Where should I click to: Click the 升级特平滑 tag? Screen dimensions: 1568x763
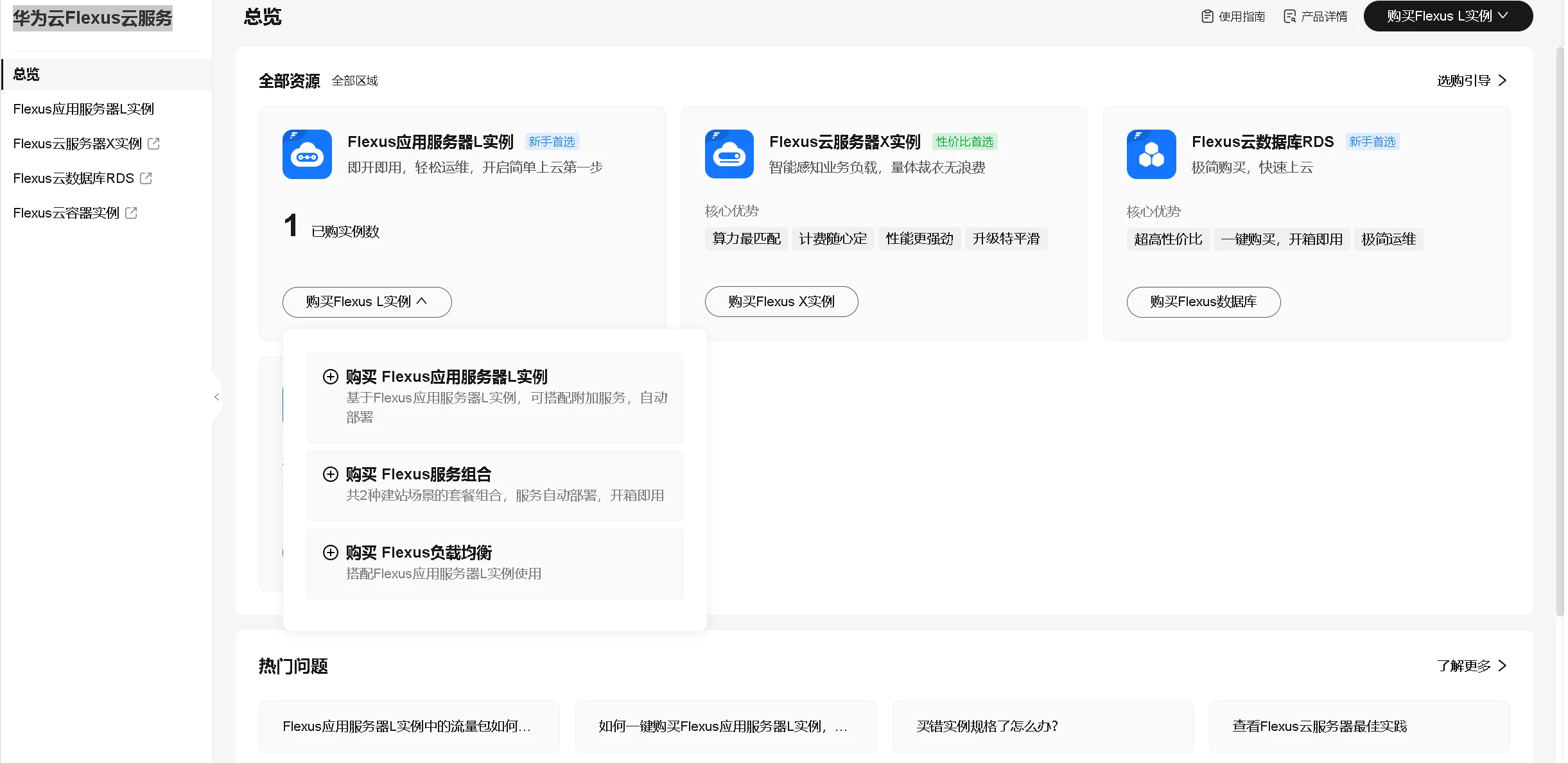[x=1006, y=239]
